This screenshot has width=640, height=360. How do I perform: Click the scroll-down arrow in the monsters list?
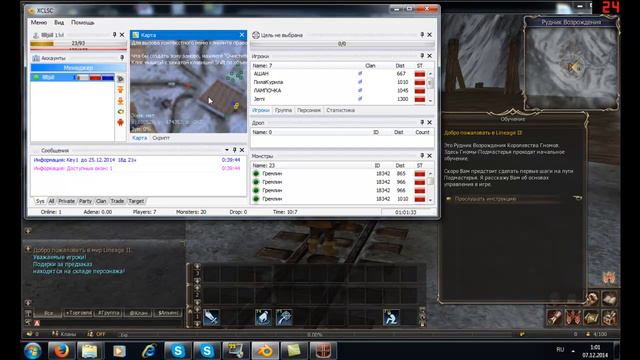tap(430, 200)
